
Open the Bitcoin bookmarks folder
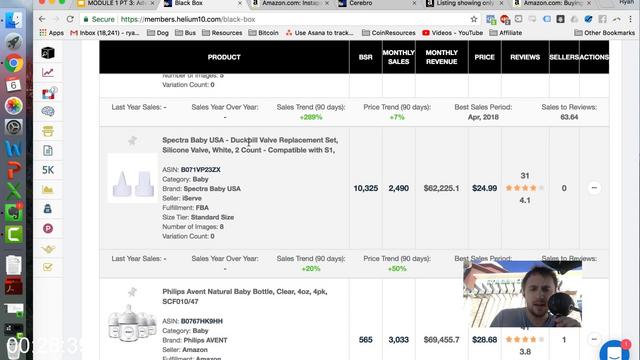pos(263,33)
